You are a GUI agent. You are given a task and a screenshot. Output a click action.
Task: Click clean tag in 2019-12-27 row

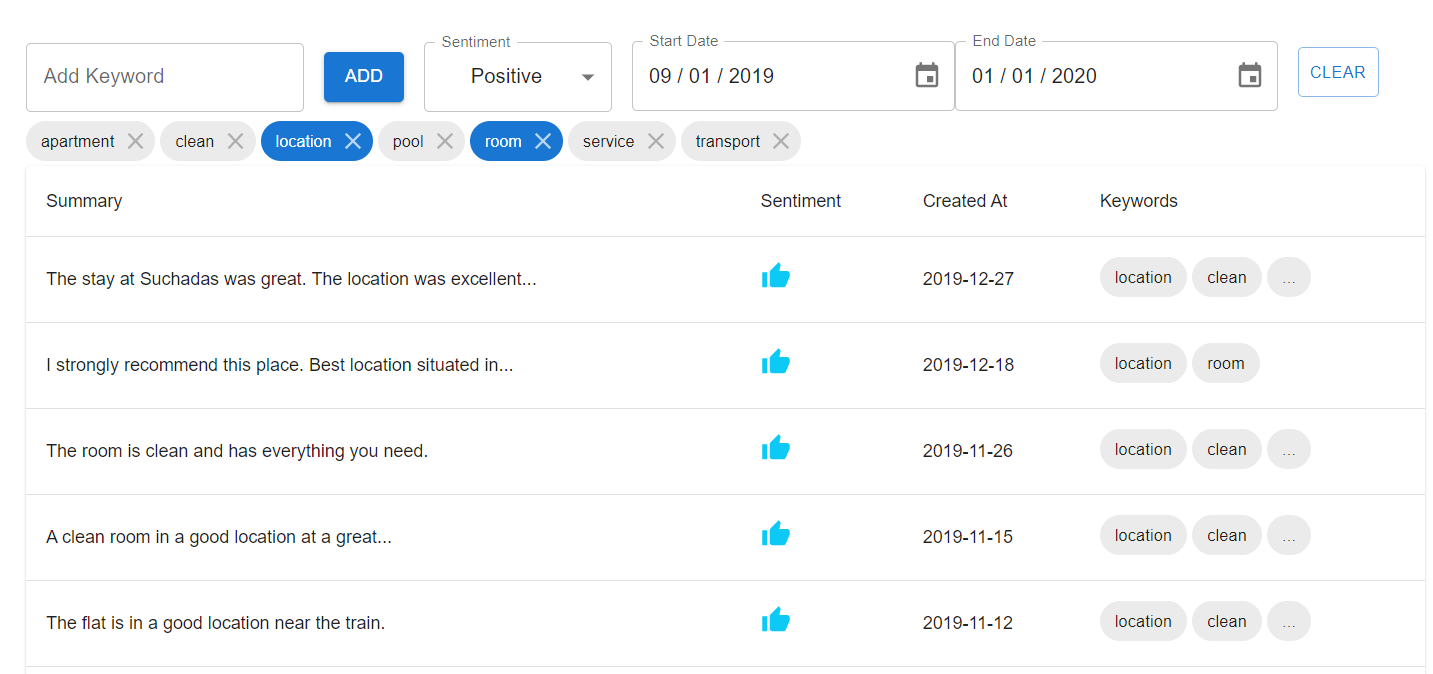(x=1227, y=278)
